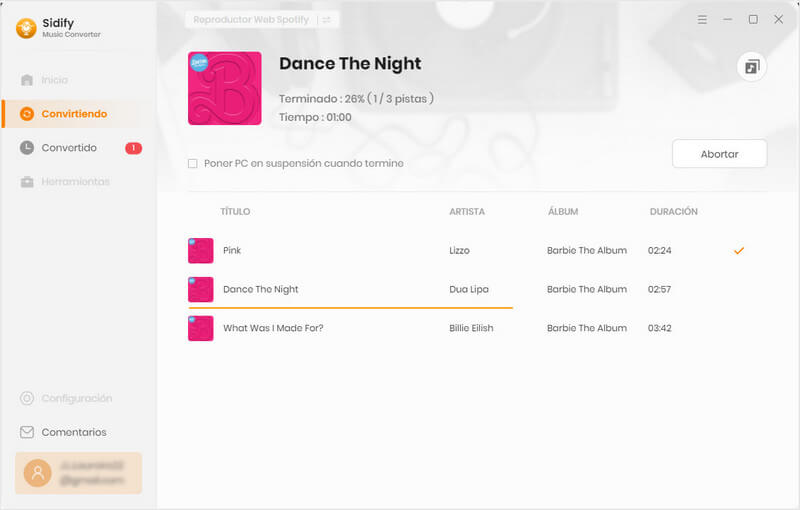Click artist Lizzo

459,250
